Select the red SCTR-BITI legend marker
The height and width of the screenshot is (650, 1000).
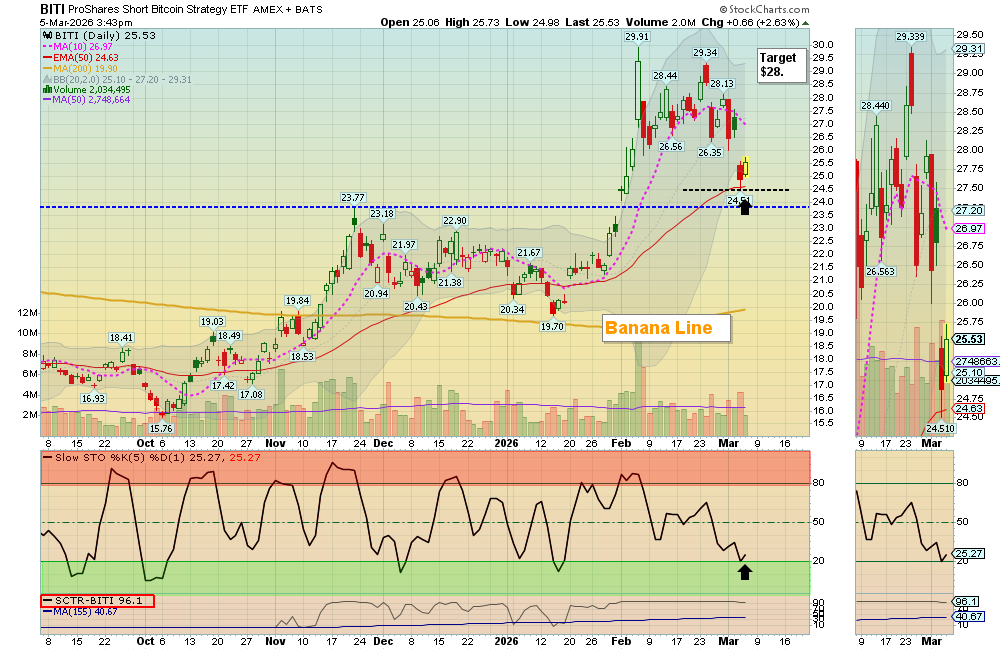[x=46, y=603]
